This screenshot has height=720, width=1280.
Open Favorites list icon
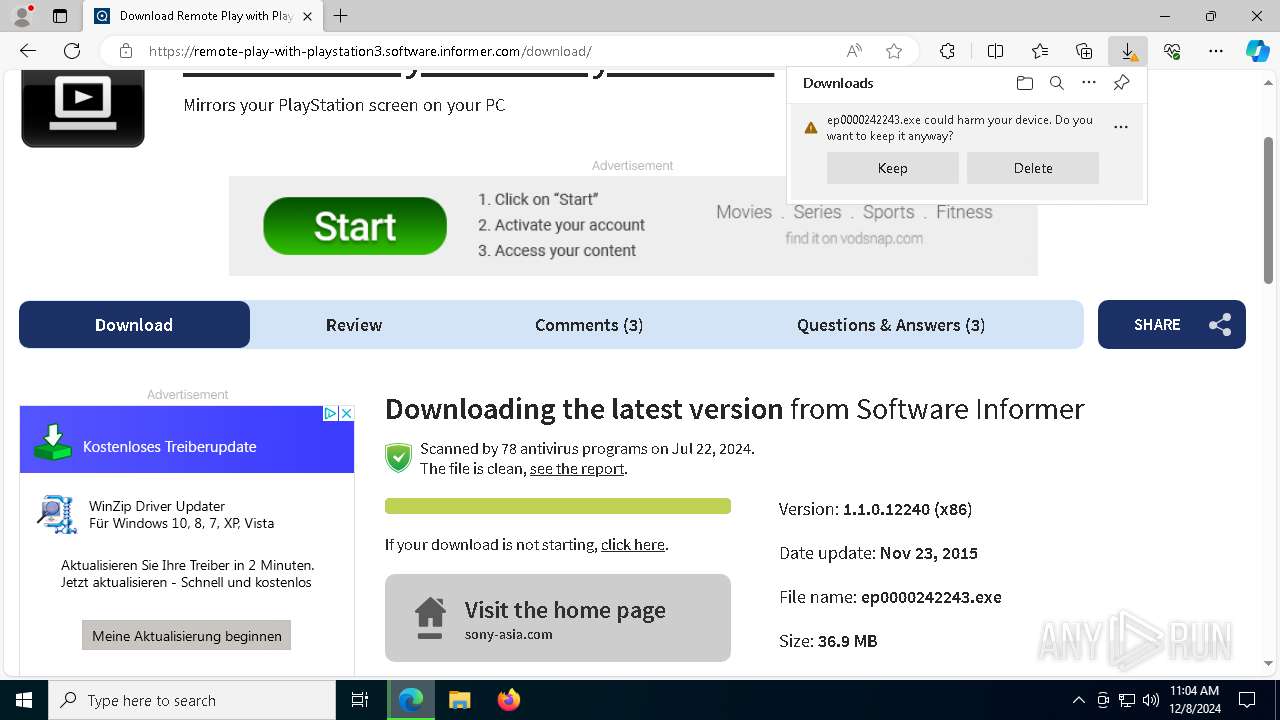[1040, 51]
